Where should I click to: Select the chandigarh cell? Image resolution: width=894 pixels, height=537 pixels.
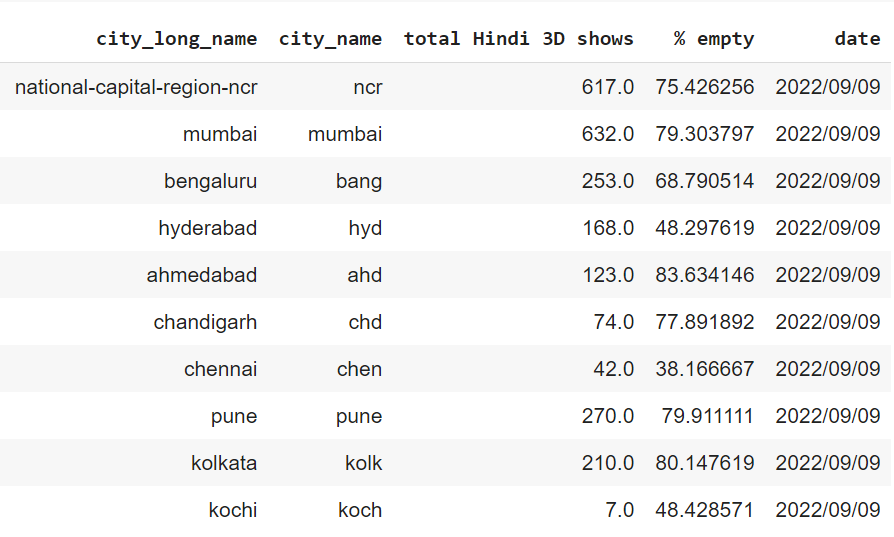pyautogui.click(x=205, y=322)
